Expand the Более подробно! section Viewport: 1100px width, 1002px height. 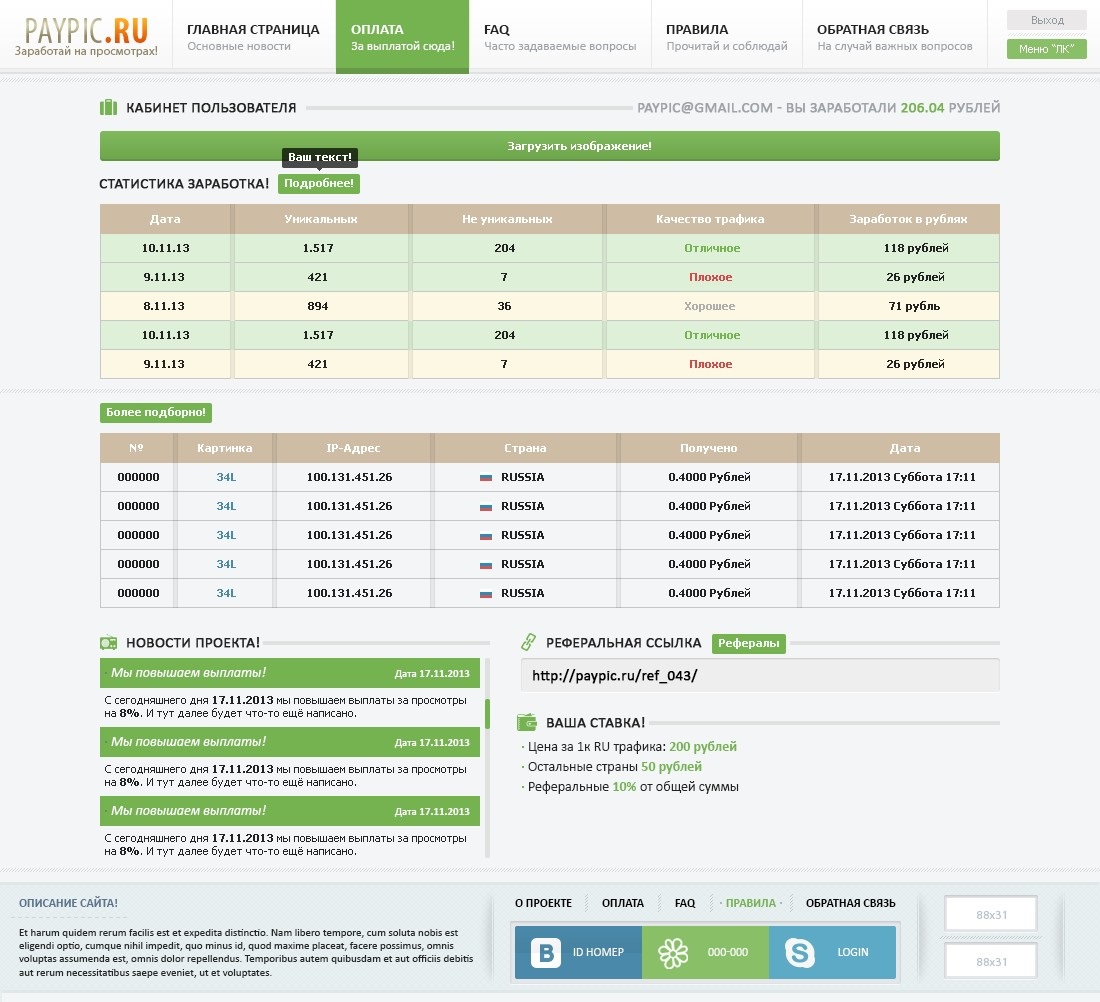click(x=156, y=413)
